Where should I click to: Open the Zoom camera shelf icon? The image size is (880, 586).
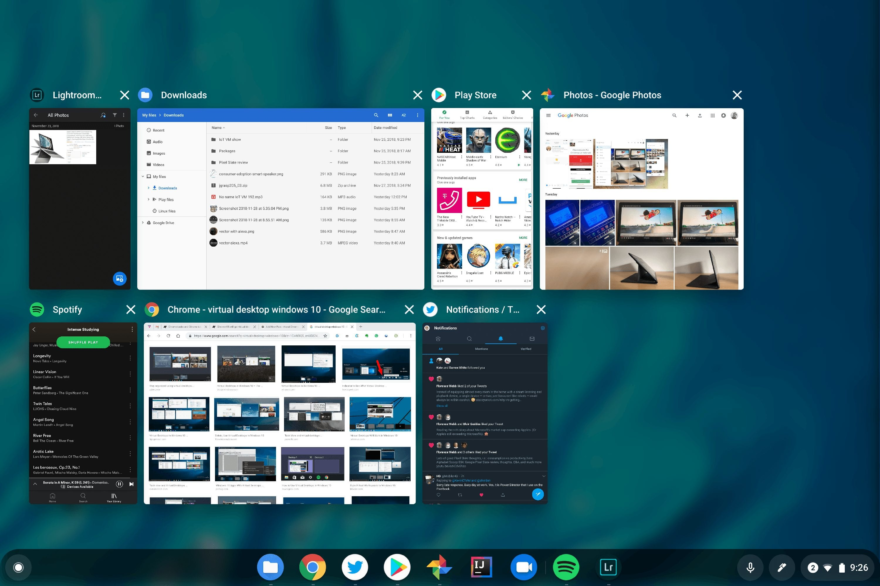click(x=524, y=567)
